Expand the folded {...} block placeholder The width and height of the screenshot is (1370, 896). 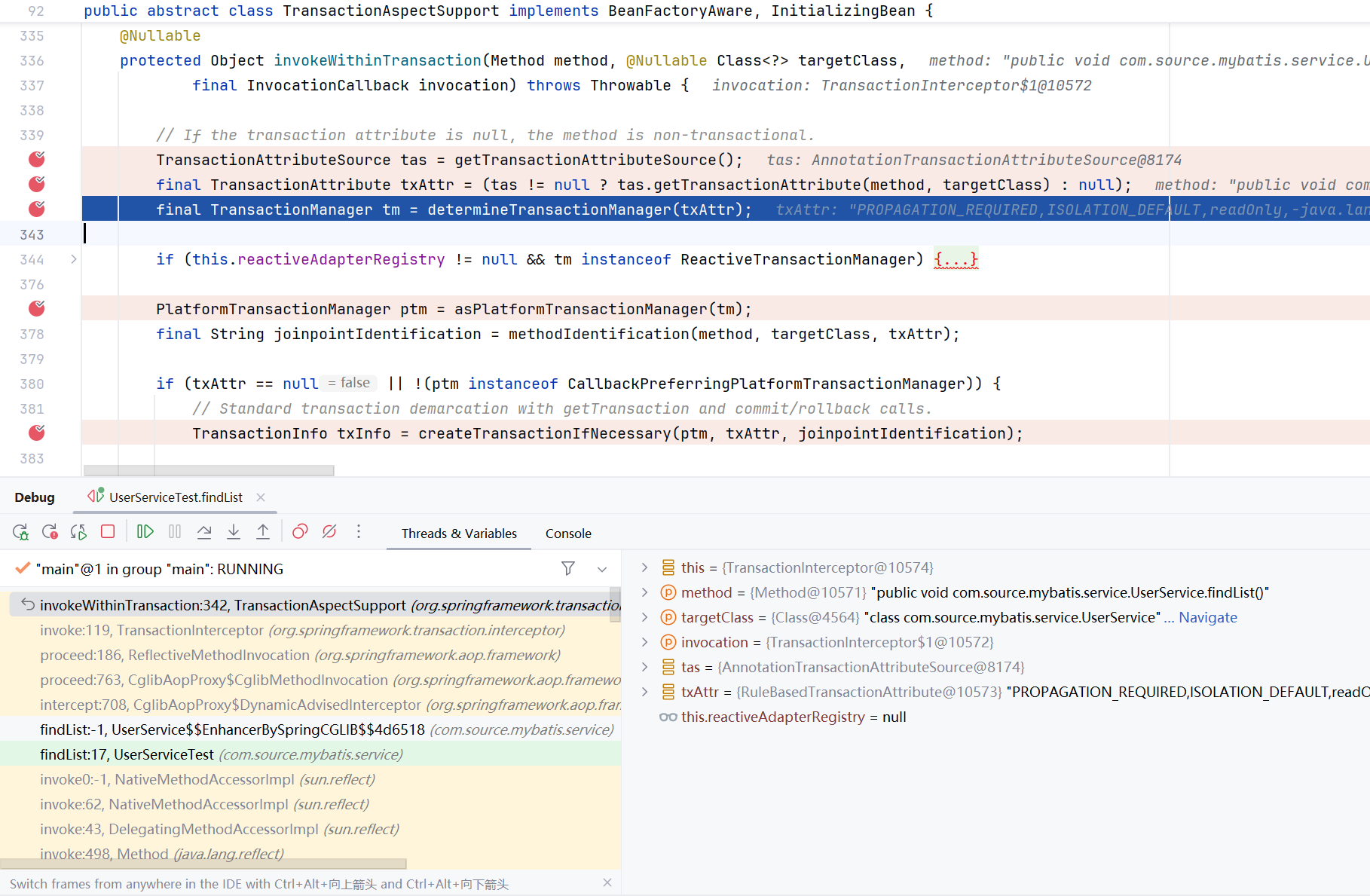(956, 259)
